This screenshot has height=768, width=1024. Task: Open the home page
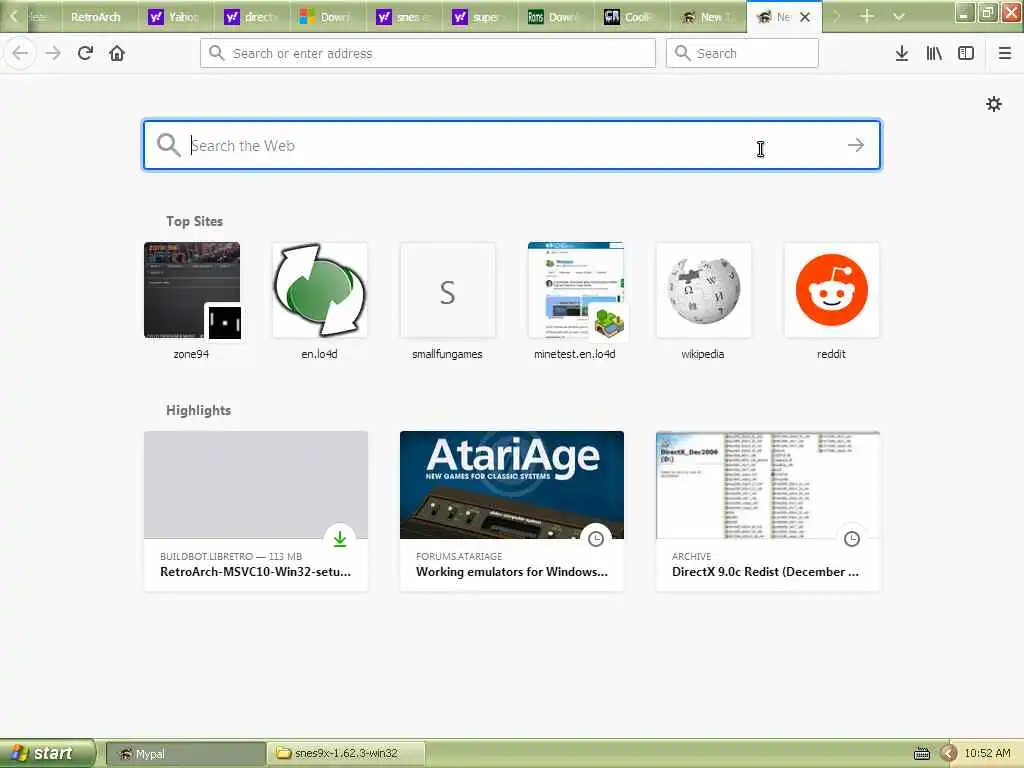click(117, 53)
